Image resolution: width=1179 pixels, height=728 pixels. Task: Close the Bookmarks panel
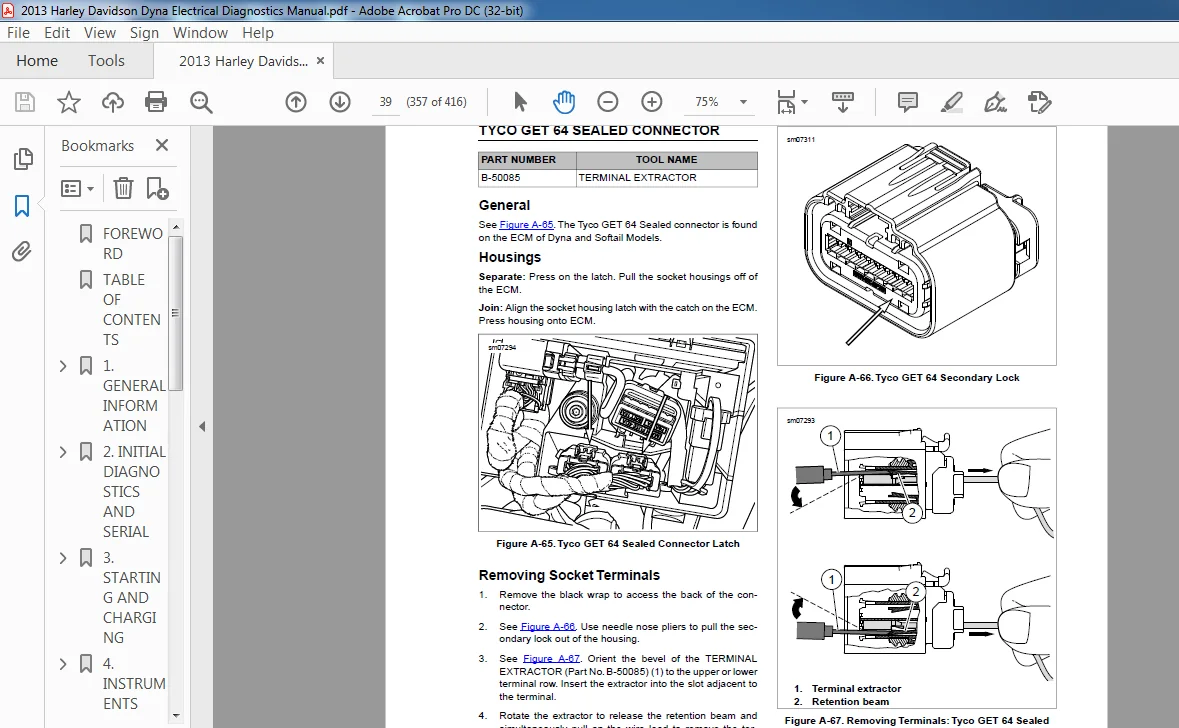click(162, 145)
